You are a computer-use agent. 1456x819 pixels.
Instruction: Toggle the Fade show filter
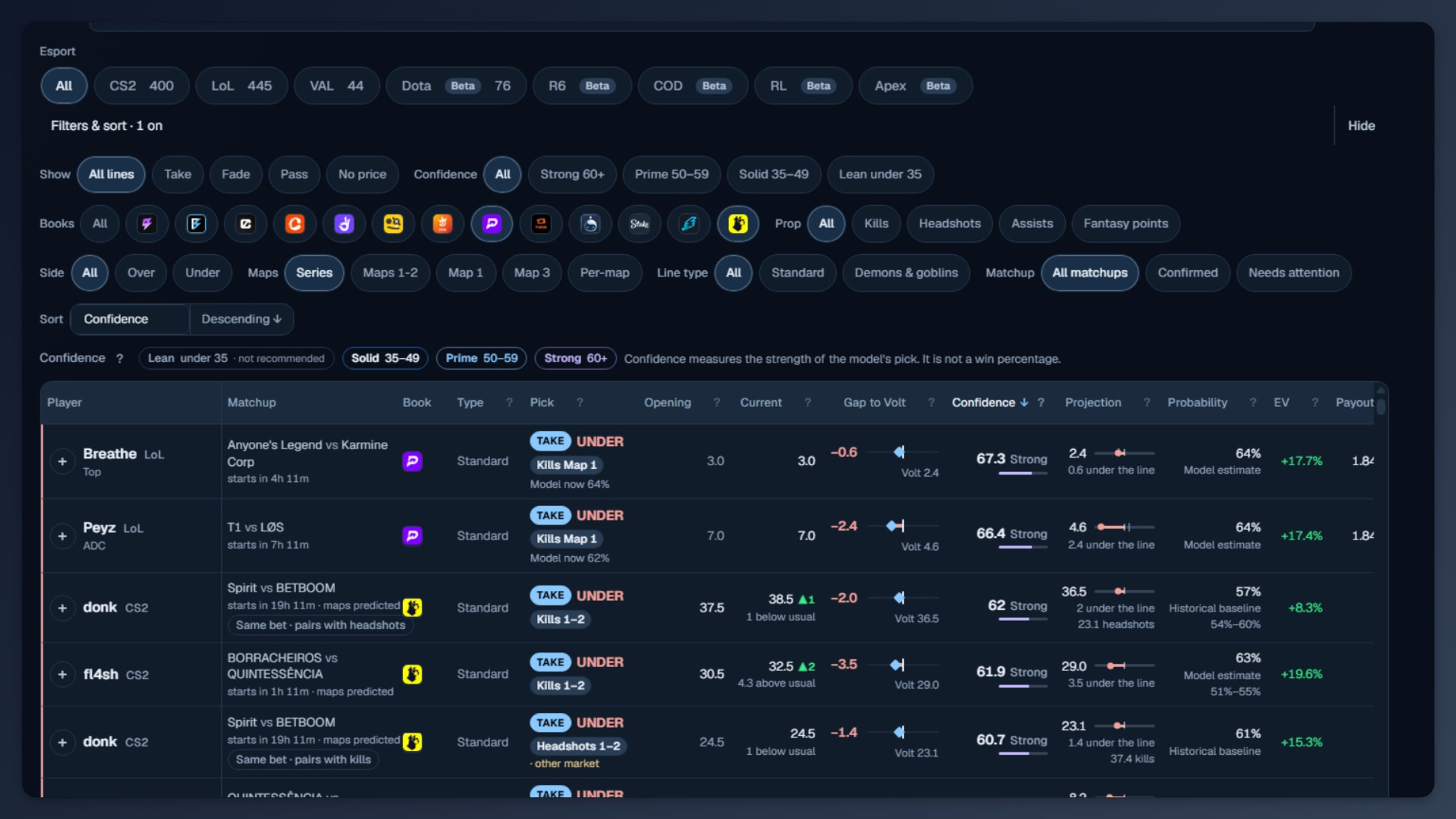(x=235, y=175)
